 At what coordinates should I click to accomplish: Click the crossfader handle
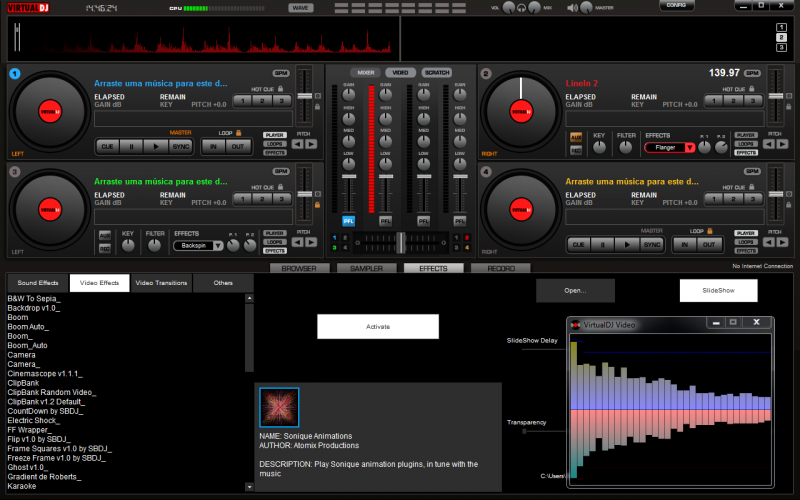point(401,243)
